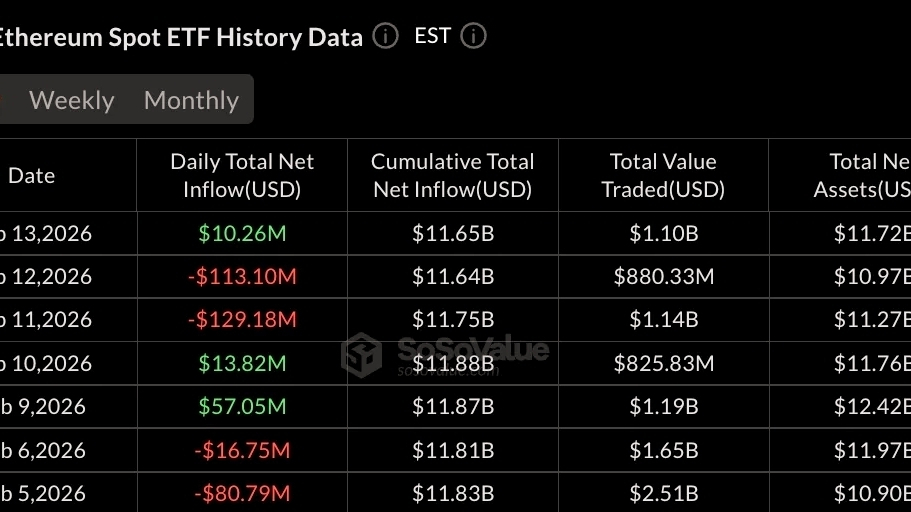Click Daily Total Net Inflow column header

coord(242,175)
